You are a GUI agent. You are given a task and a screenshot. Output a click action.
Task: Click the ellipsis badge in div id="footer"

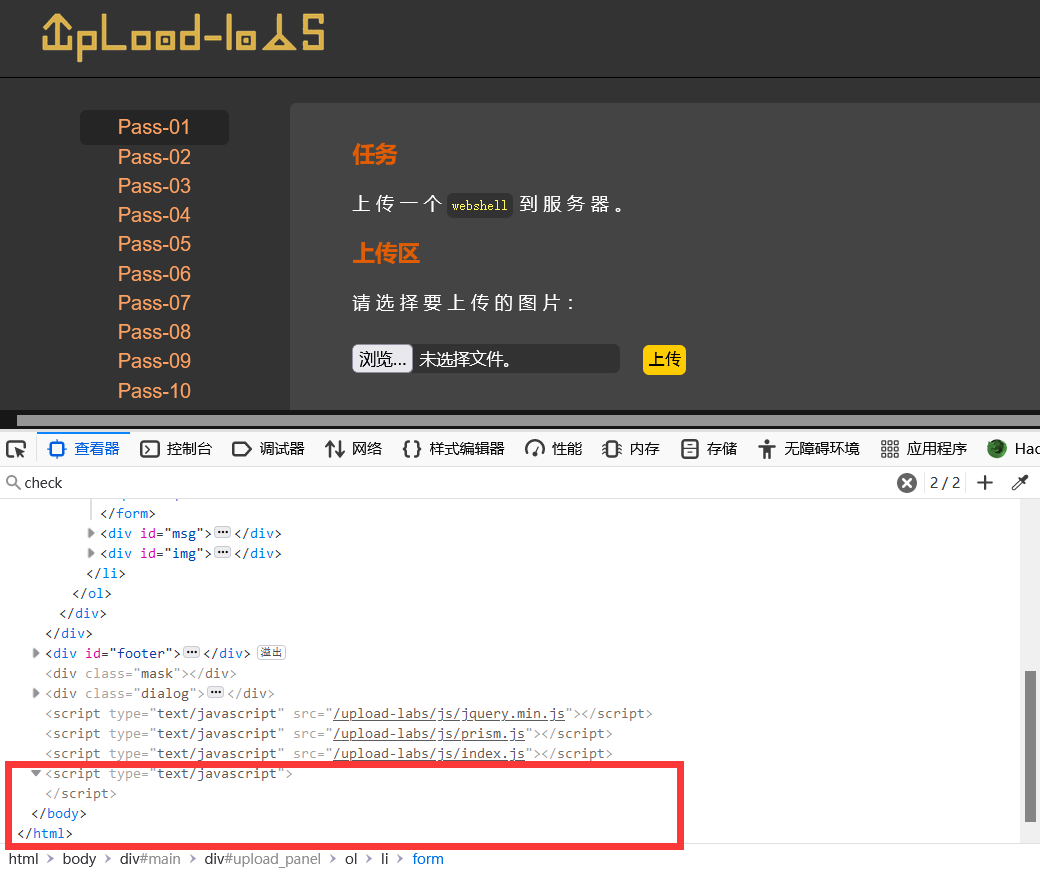click(192, 652)
